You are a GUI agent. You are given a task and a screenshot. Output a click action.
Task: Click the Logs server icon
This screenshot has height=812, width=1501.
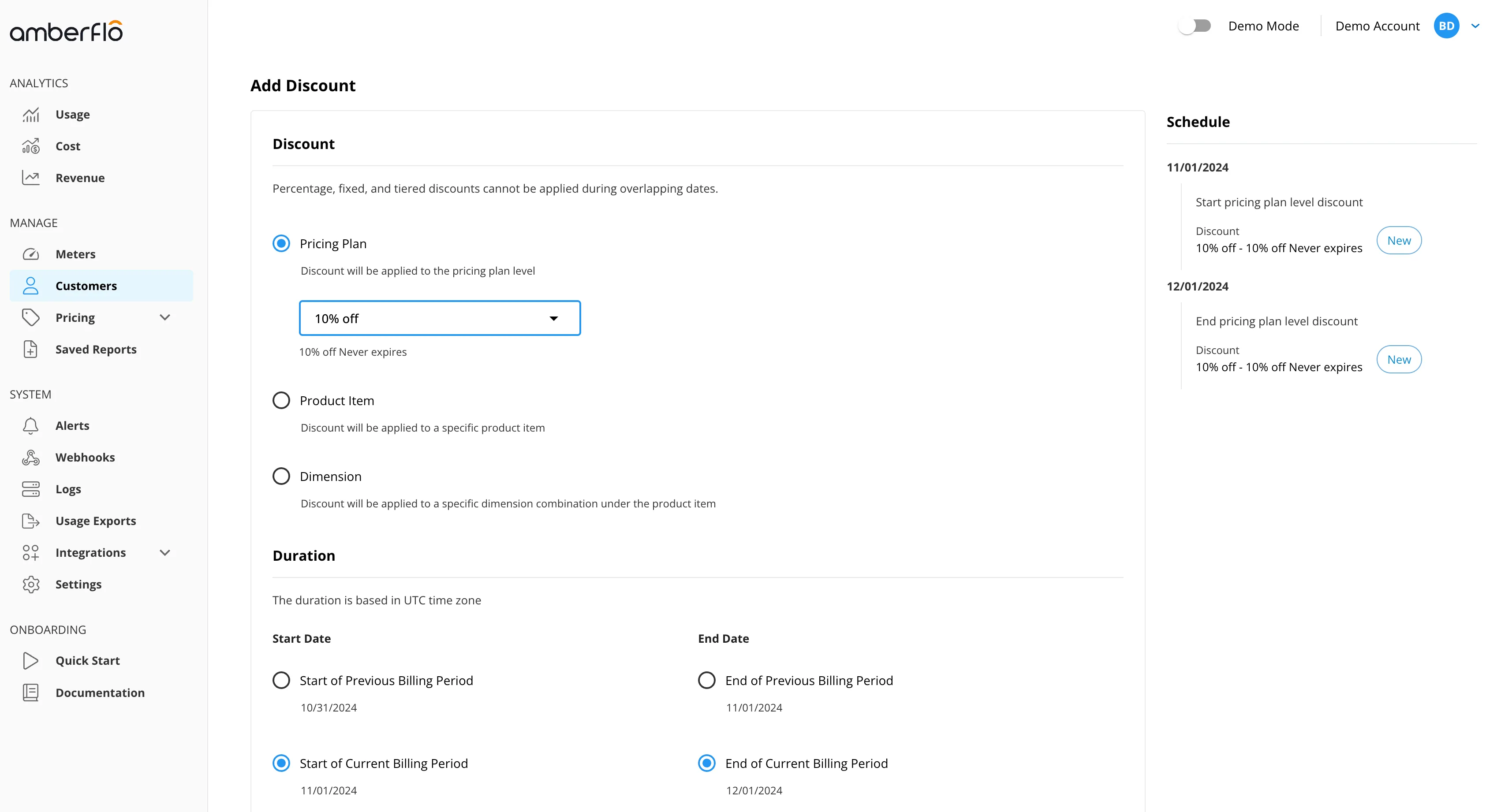click(x=31, y=489)
